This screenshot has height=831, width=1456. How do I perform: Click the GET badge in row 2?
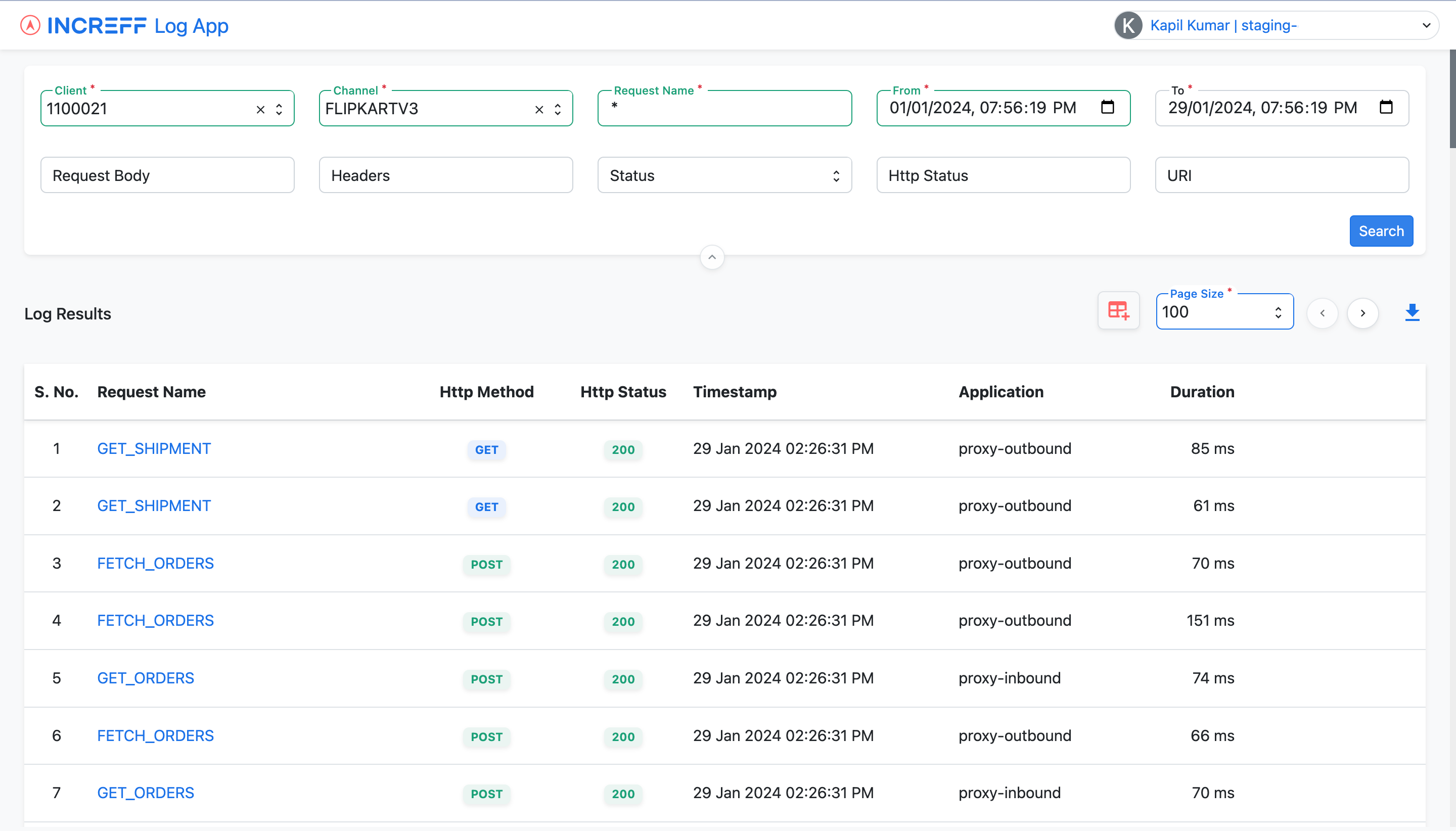(486, 507)
